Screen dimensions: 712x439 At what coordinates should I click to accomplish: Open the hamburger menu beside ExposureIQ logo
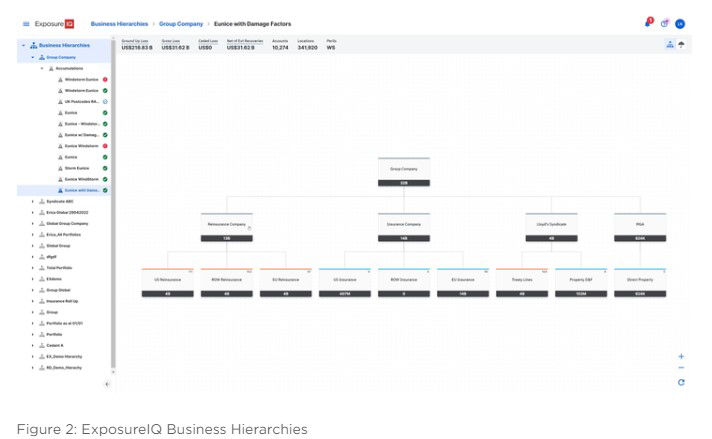click(26, 24)
